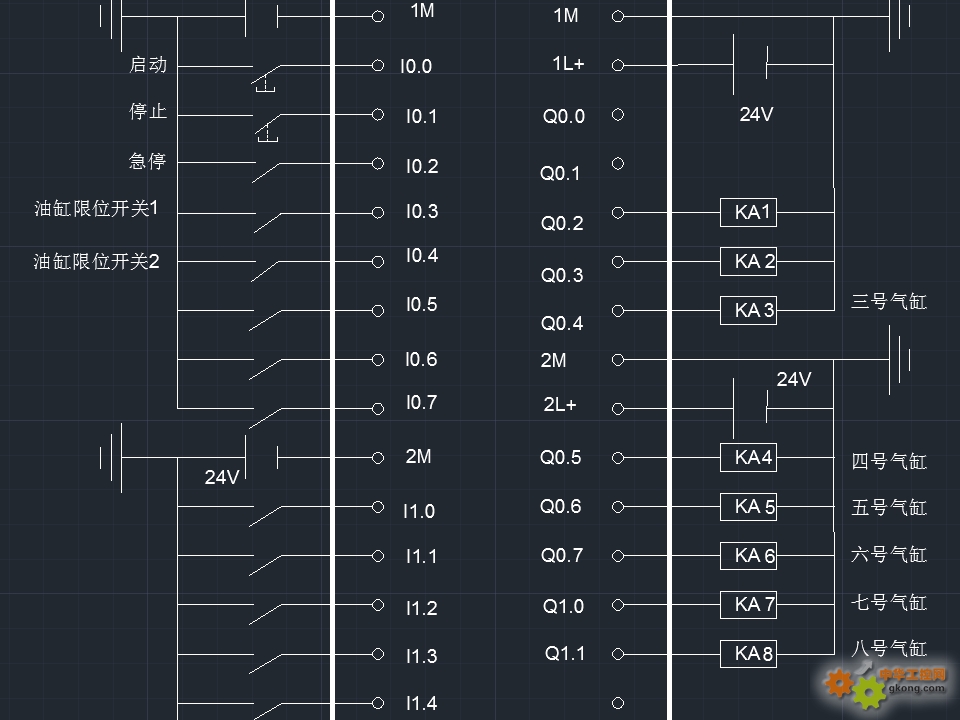Select the 油缸限位开关2 label
The height and width of the screenshot is (720, 960).
click(x=96, y=261)
